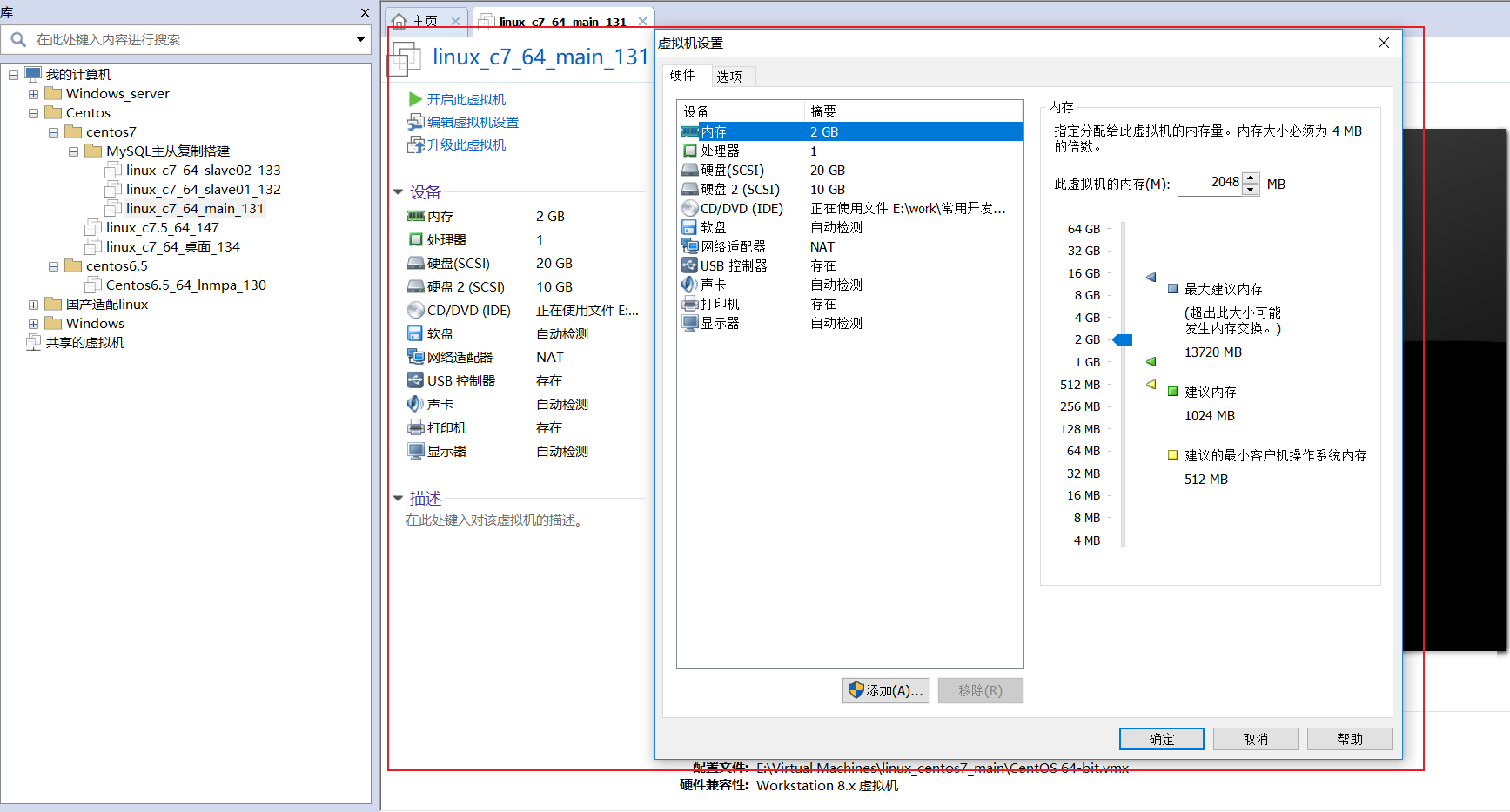Viewport: 1510px width, 812px height.
Task: Expand the Windows_server folder
Action: tap(33, 94)
